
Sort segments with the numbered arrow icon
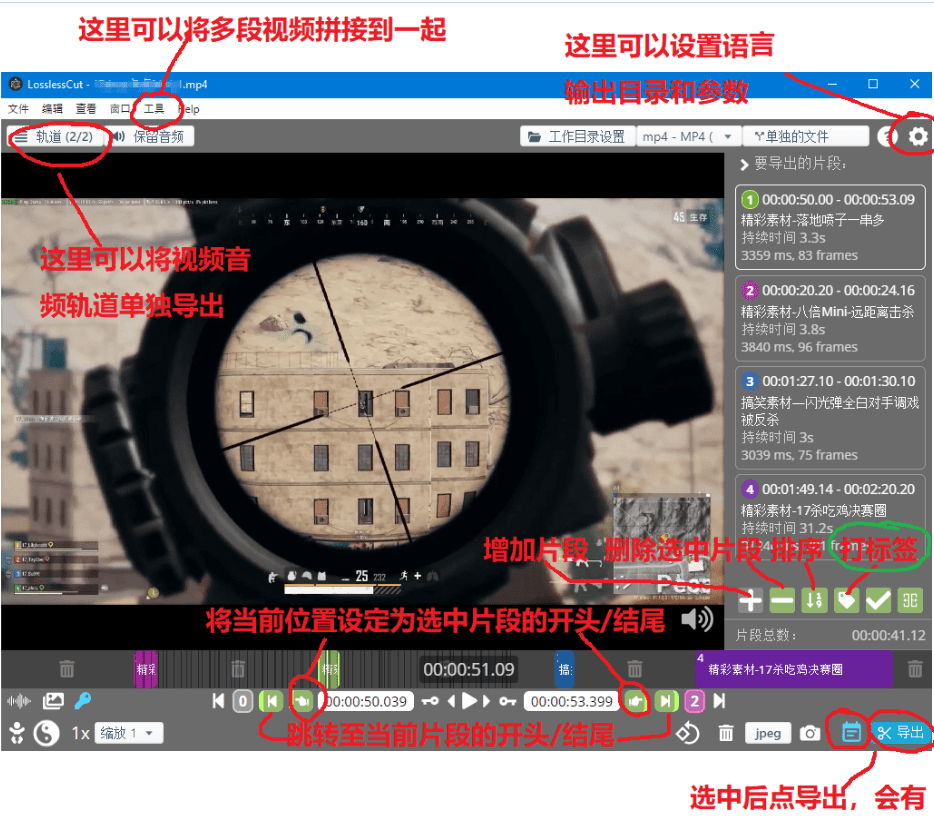coord(814,600)
